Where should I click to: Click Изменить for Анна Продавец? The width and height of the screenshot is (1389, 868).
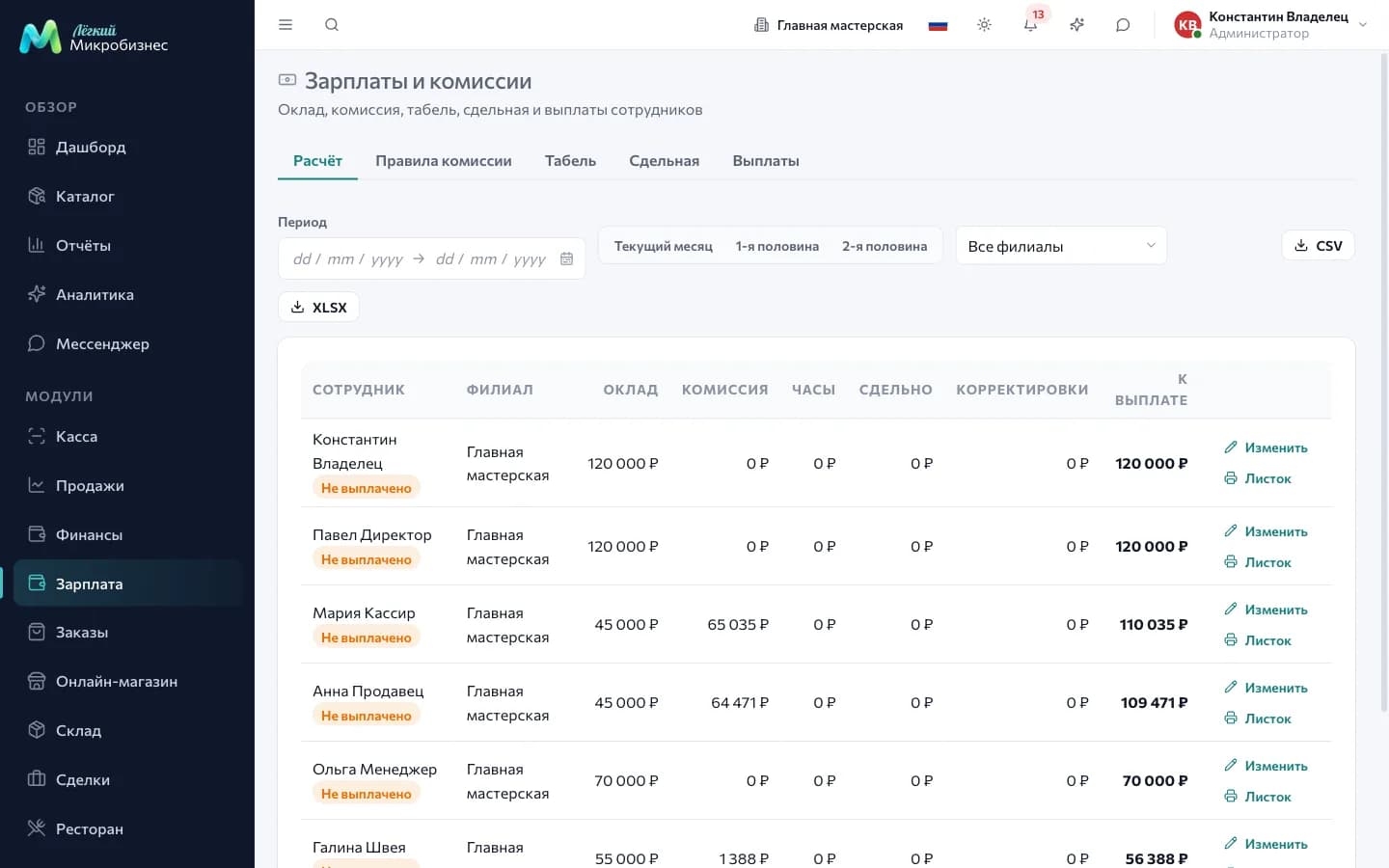pos(1266,688)
